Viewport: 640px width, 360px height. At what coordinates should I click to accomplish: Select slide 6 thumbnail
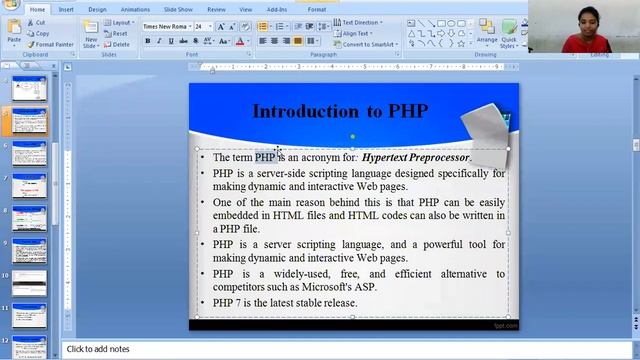point(29,153)
